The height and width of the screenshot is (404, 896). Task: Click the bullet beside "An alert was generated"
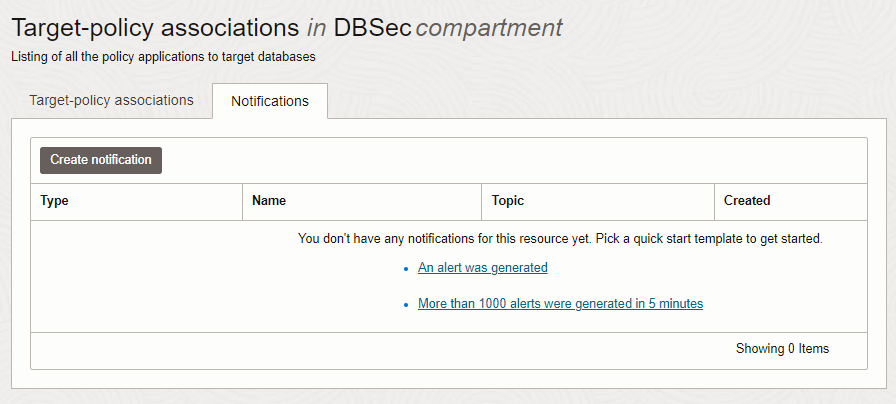click(x=406, y=269)
